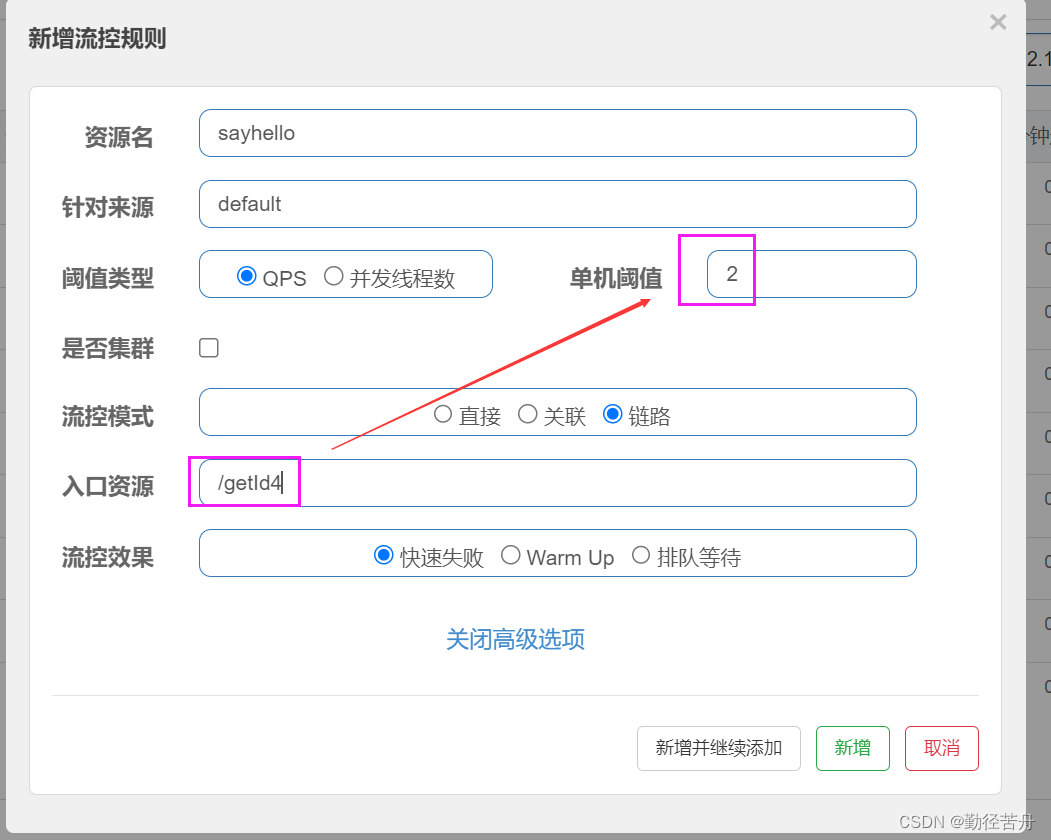This screenshot has height=840, width=1051.
Task: Close the 新增流控规则 dialog with X
Action: click(998, 22)
